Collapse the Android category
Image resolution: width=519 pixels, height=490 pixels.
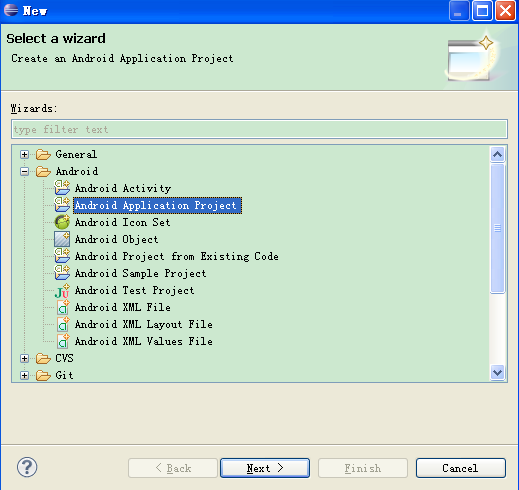pyautogui.click(x=24, y=171)
